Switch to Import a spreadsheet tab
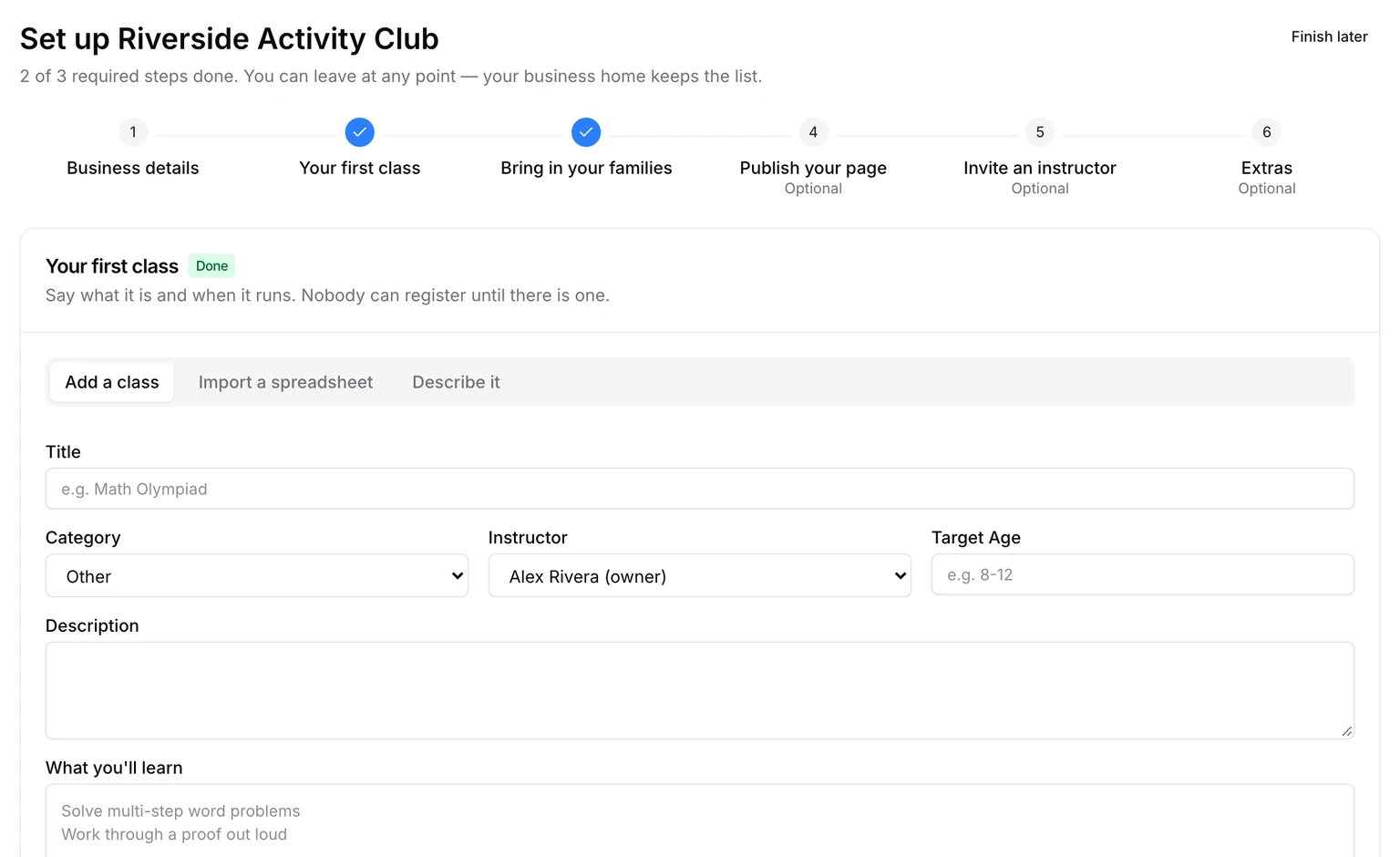Viewport: 1400px width, 857px height. pyautogui.click(x=285, y=382)
